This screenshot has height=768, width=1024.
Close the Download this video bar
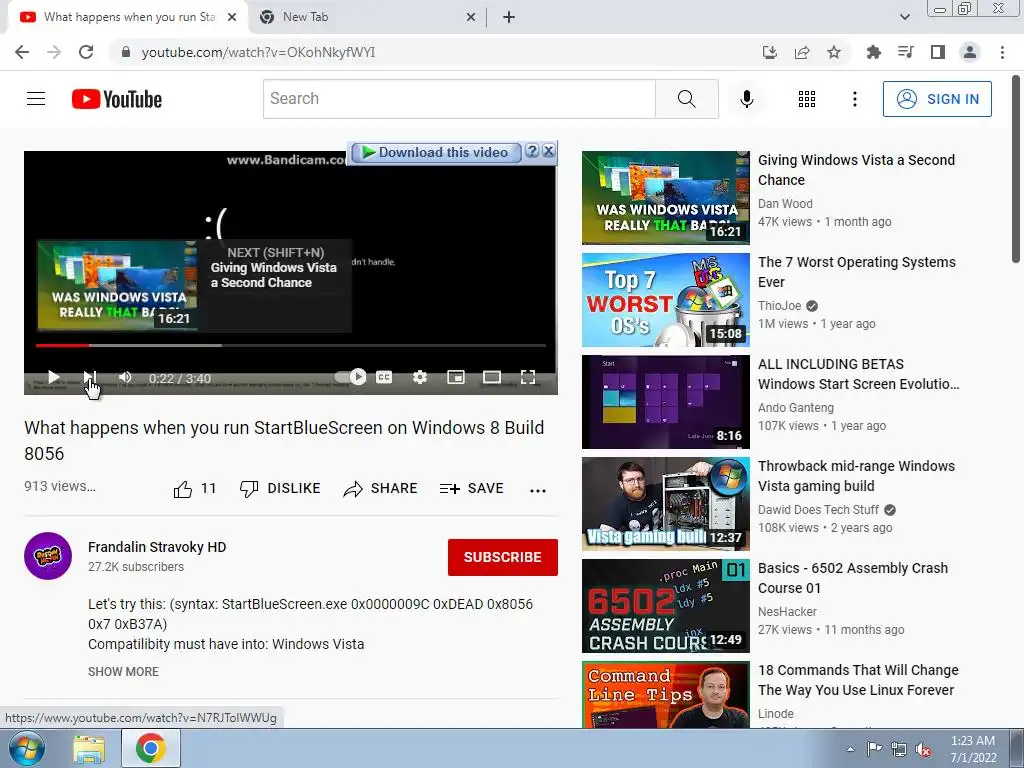point(549,151)
